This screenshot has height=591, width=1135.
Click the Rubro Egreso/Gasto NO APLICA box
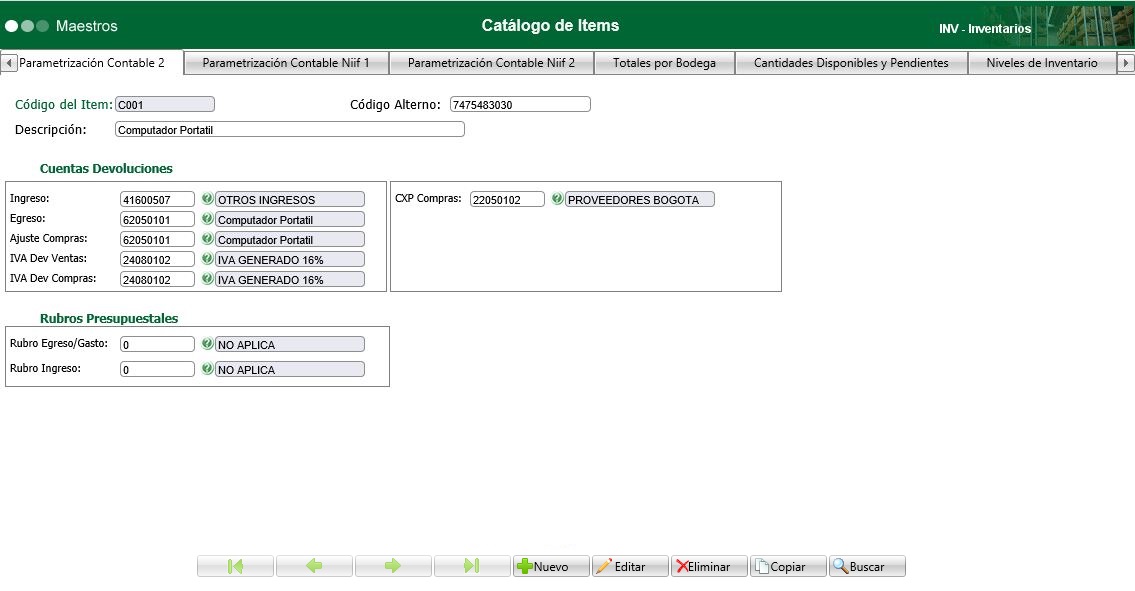point(290,344)
